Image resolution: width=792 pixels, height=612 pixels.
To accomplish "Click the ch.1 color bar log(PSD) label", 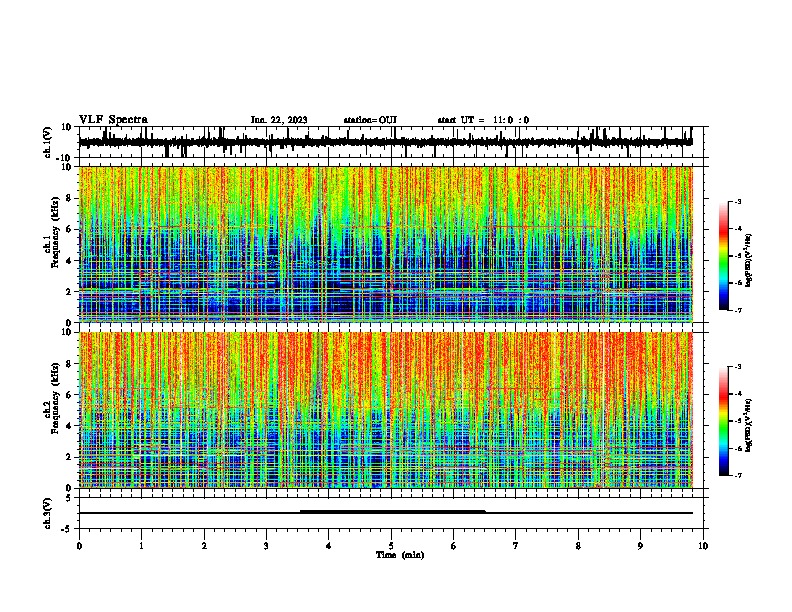I will coord(749,261).
